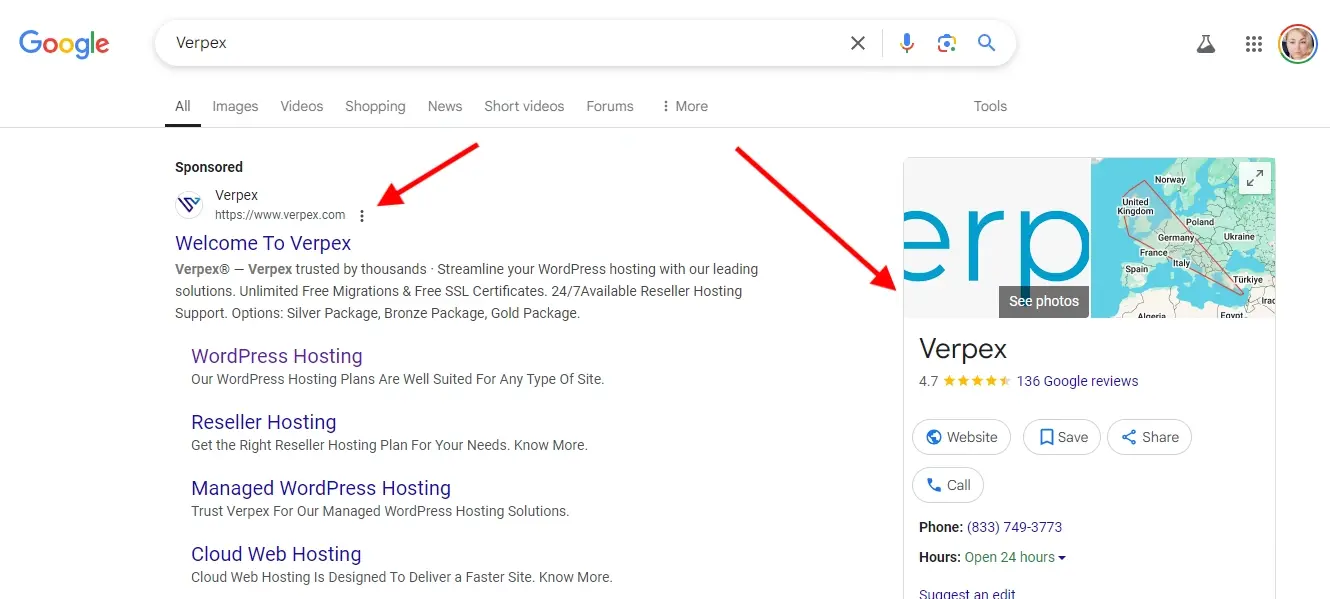The height and width of the screenshot is (599, 1330).
Task: Open the Google account profile picture
Action: [1298, 44]
